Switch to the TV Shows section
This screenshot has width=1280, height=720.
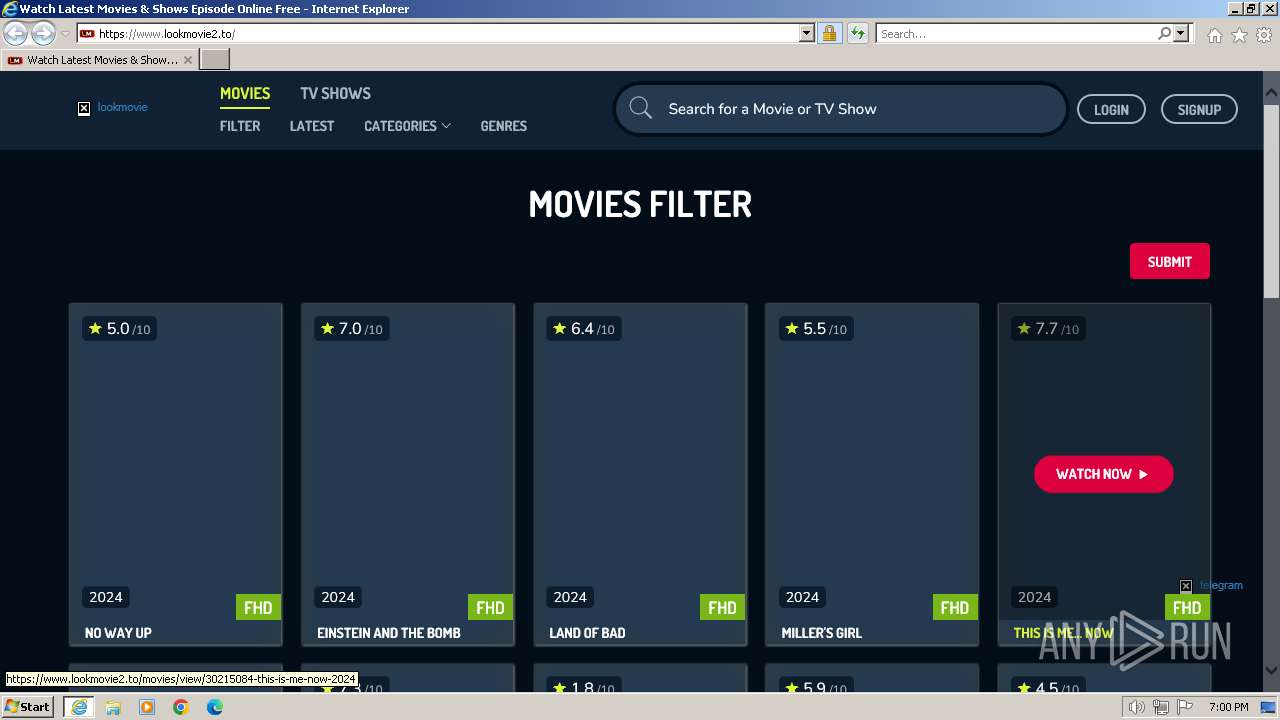point(335,93)
